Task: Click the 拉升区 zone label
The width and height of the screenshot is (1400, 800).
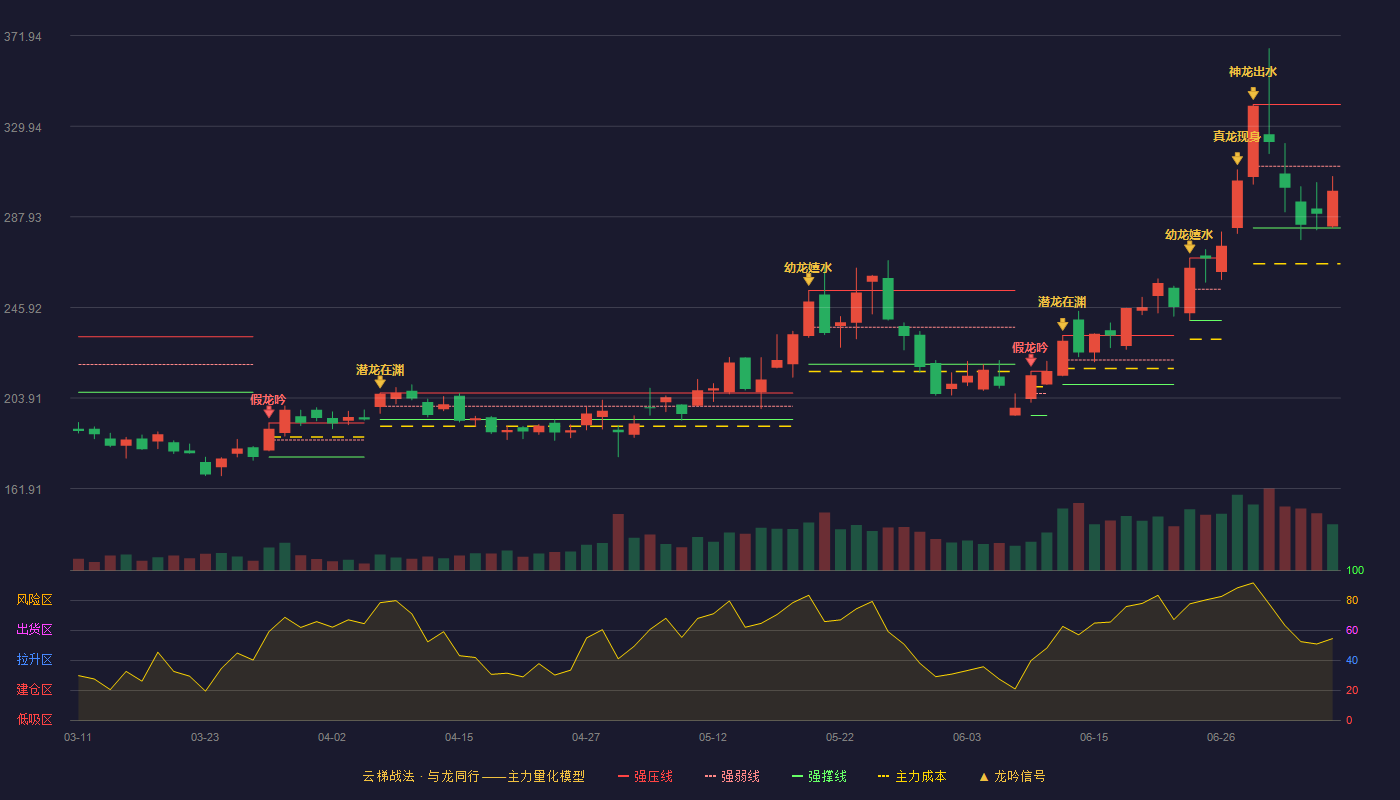Action: [34, 660]
